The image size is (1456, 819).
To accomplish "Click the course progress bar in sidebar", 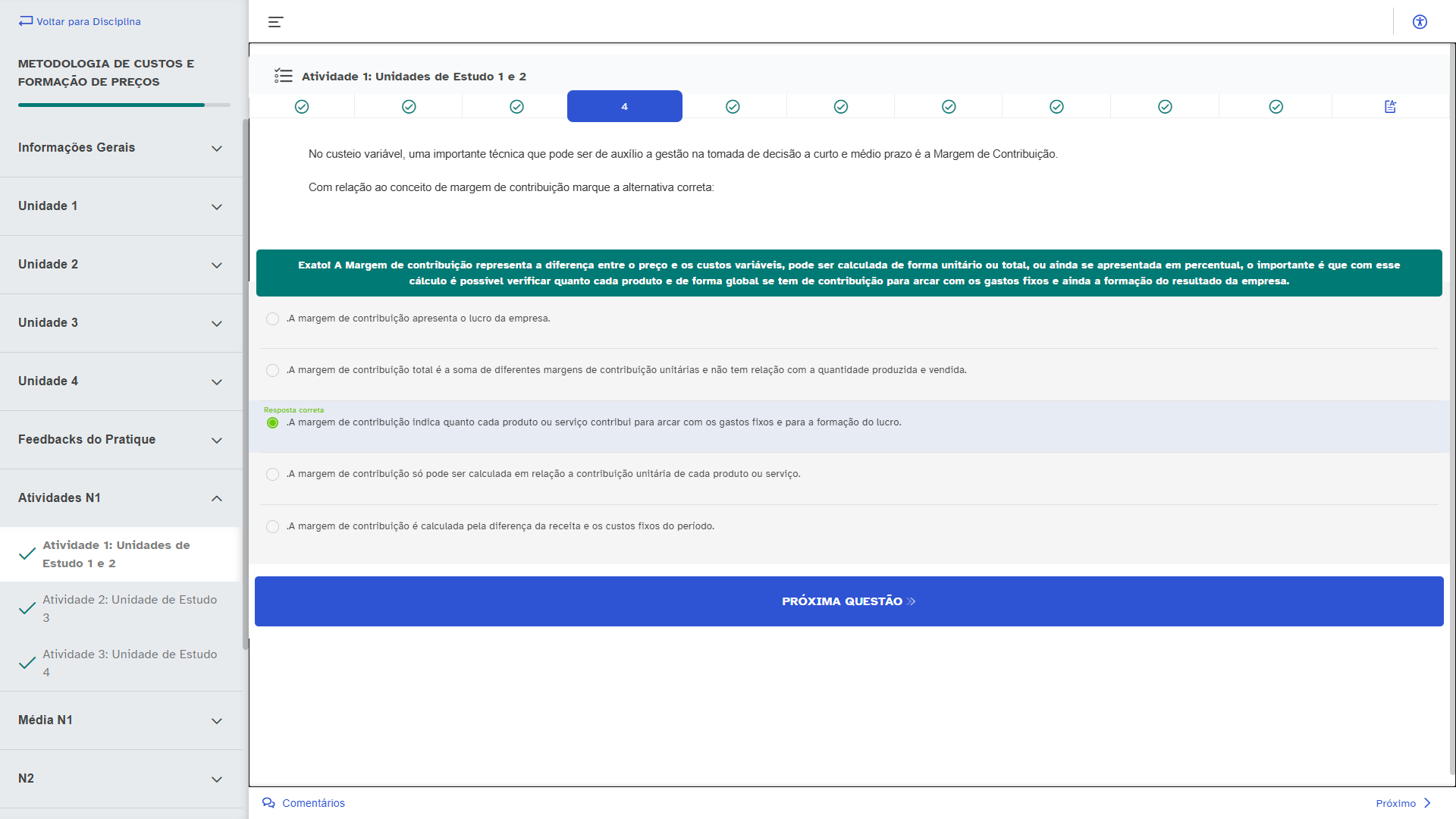I will tap(124, 105).
